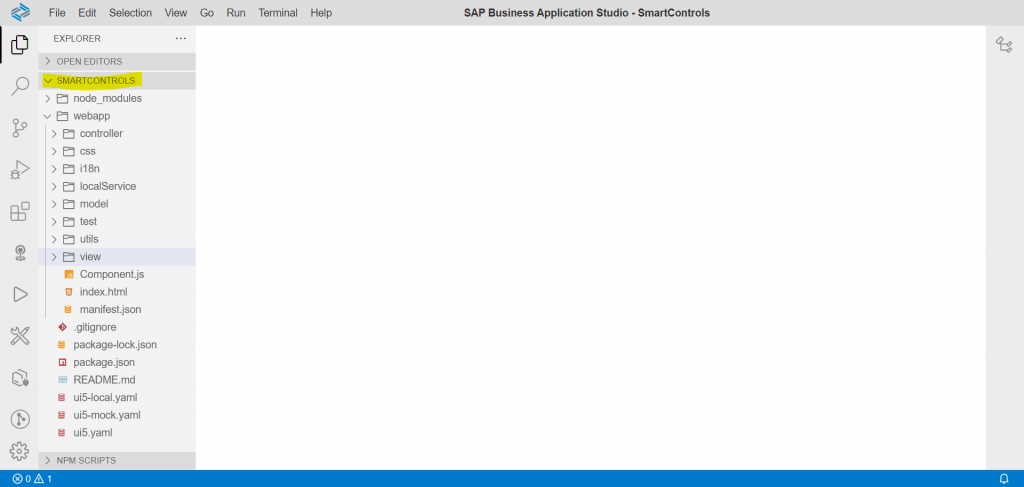Open the View menu
The width and height of the screenshot is (1024, 487).
click(x=176, y=12)
